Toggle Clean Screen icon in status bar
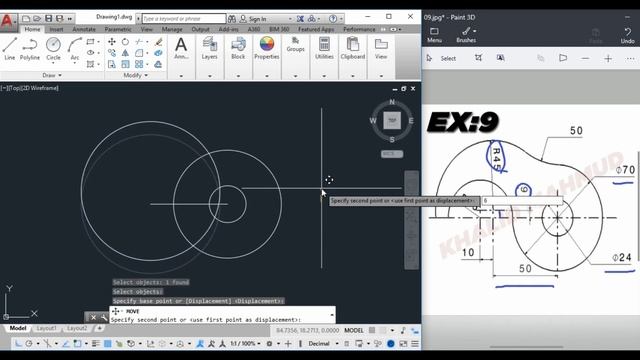 tap(403, 344)
